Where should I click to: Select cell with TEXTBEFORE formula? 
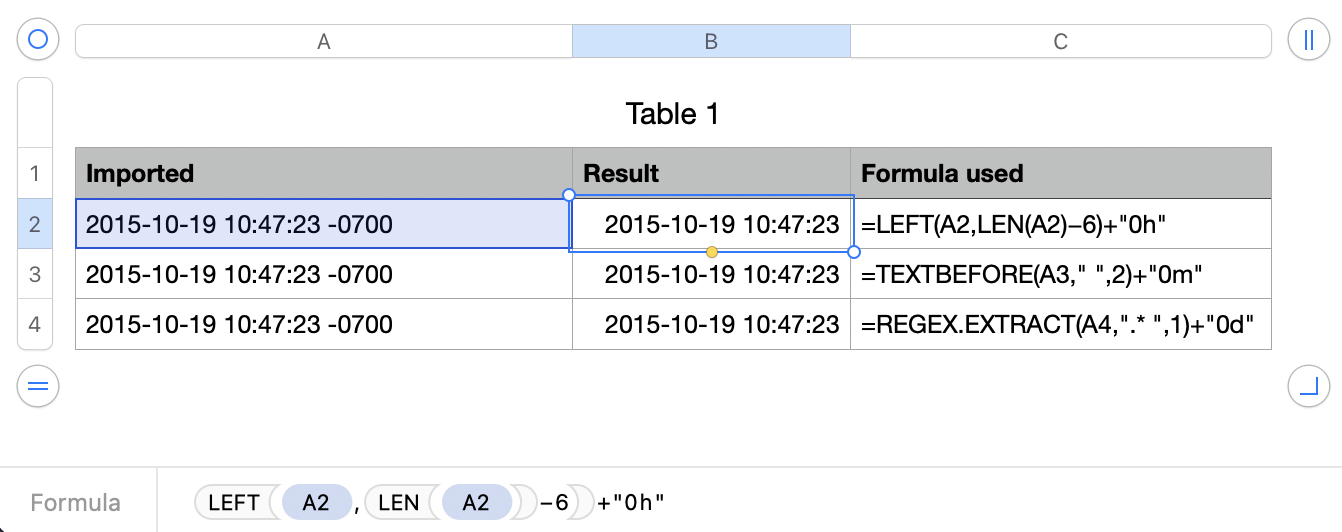pos(1060,274)
